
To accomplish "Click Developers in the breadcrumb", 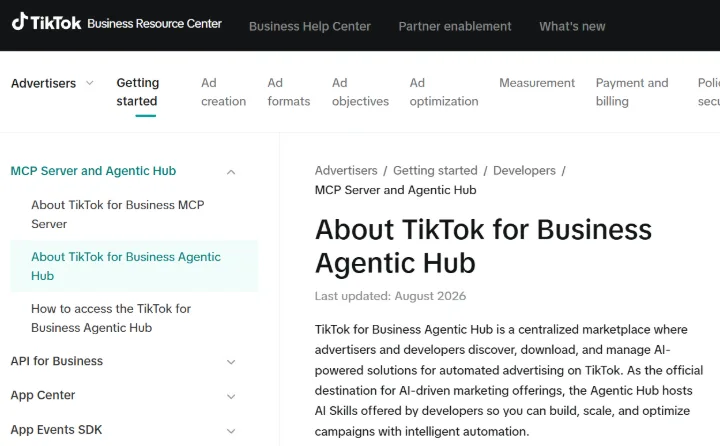I will click(x=524, y=170).
